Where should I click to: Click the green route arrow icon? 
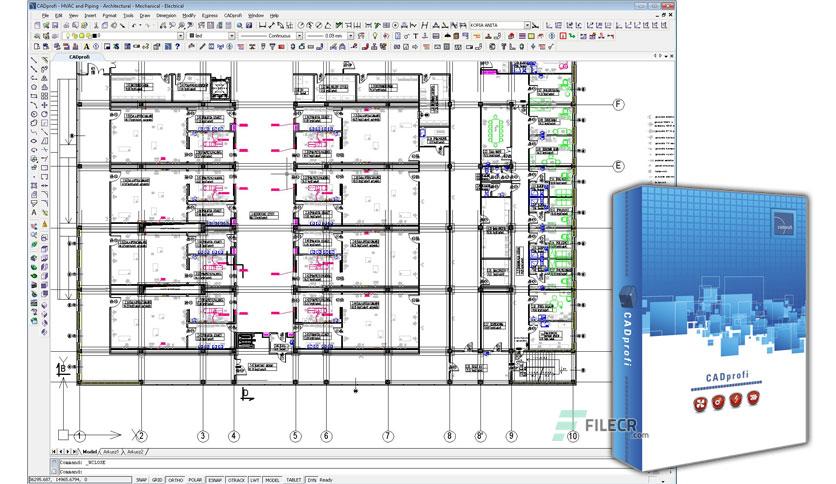[x=572, y=36]
